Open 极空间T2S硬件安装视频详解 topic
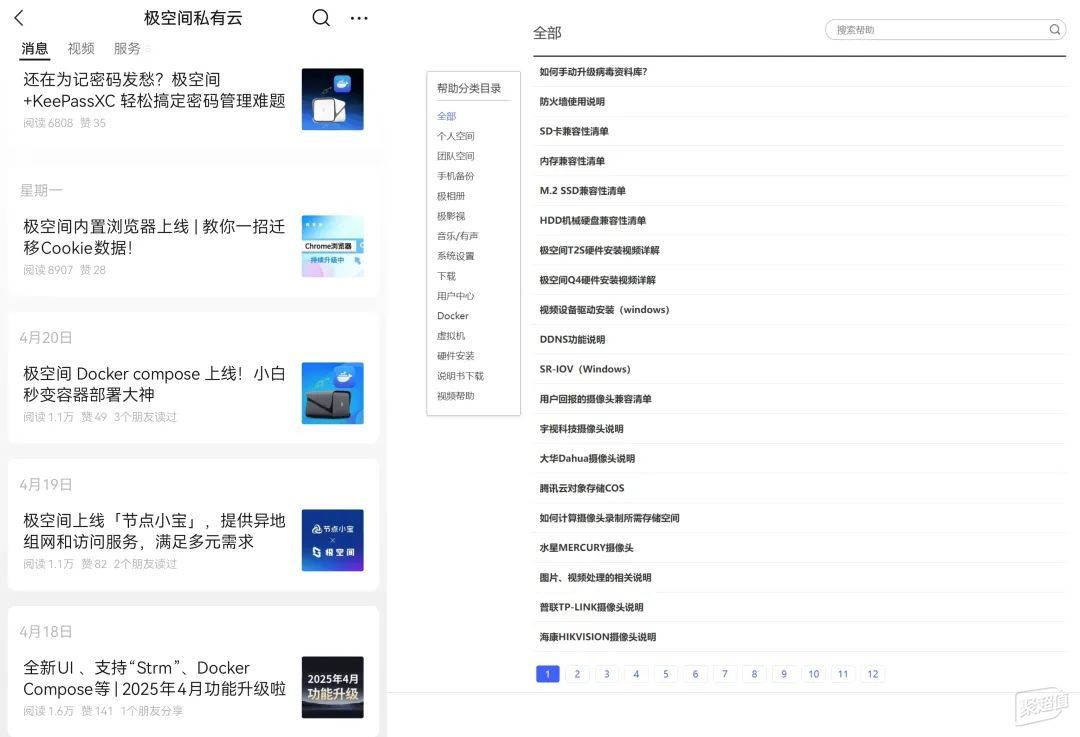1080x737 pixels. coord(599,250)
